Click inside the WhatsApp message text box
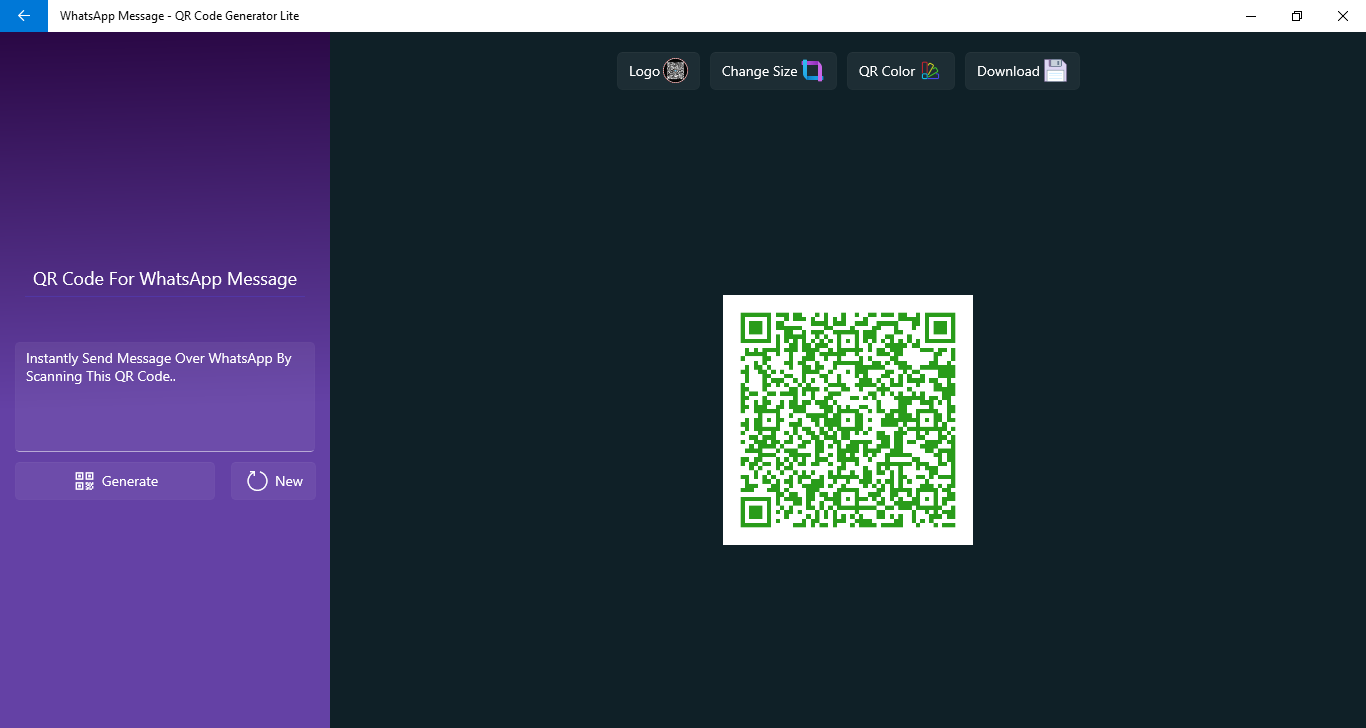This screenshot has height=728, width=1366. click(165, 397)
